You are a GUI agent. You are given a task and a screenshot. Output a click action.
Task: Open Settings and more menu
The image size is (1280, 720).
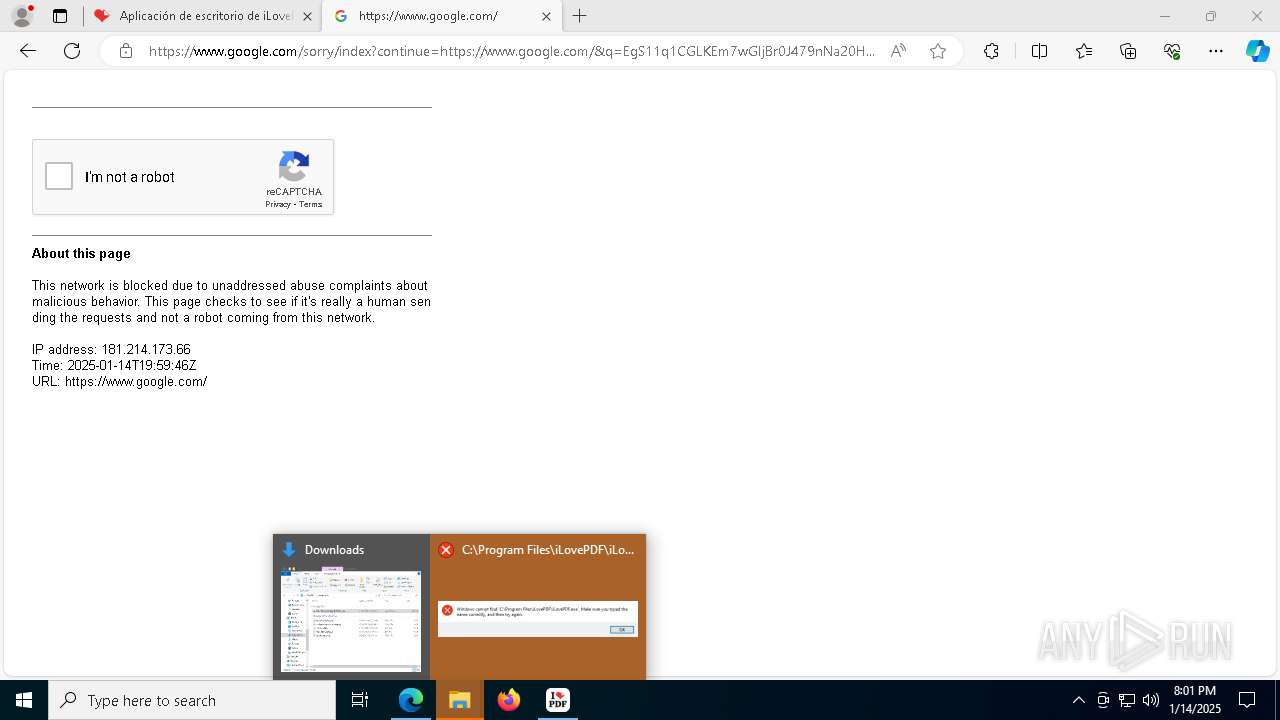coord(1216,51)
